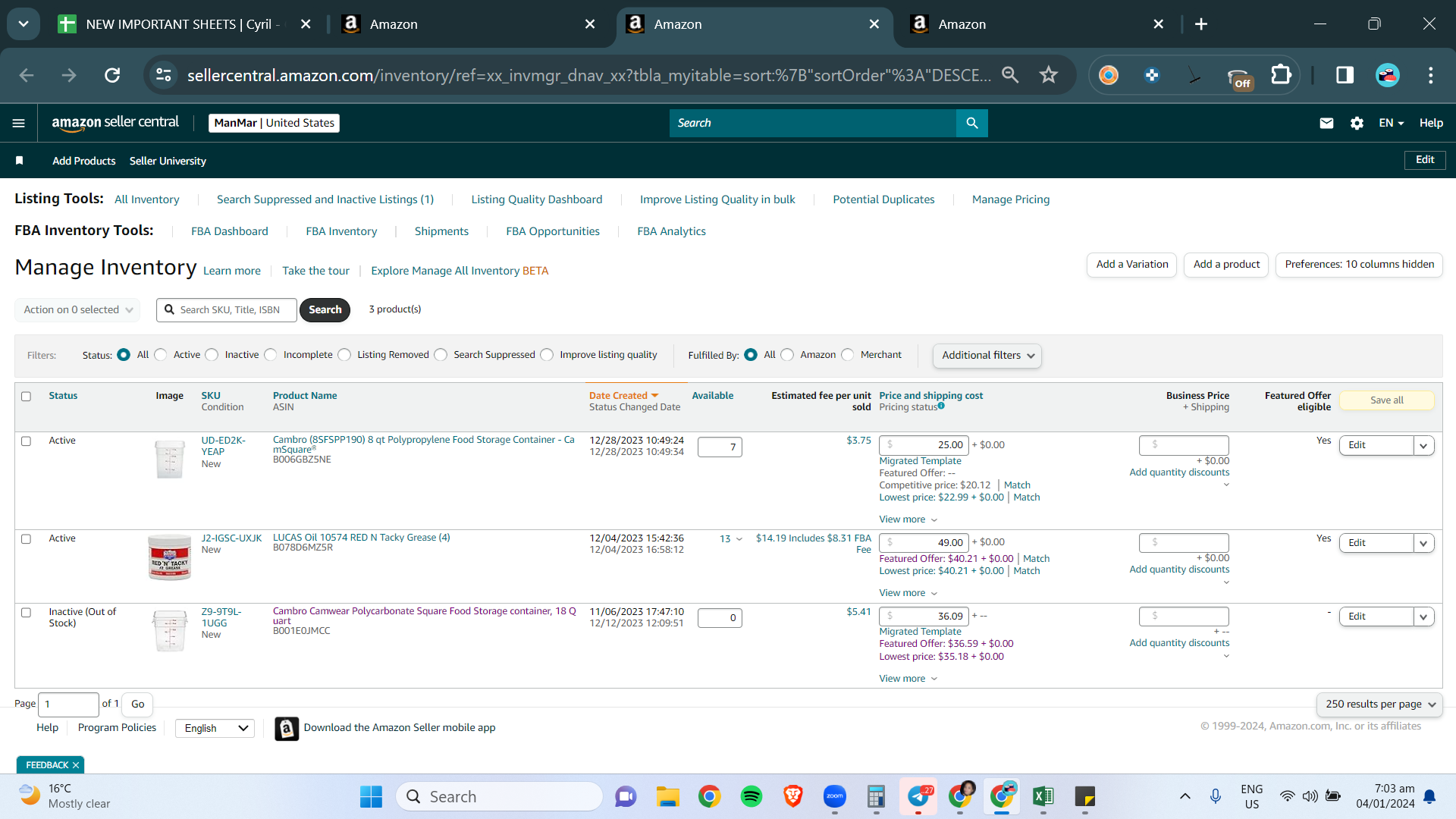
Task: Choose the Inactive status radio filter
Action: pos(212,355)
